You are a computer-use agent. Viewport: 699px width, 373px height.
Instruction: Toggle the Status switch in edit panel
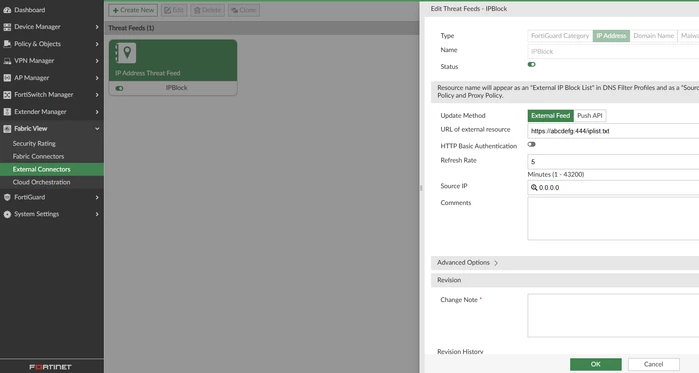point(531,65)
